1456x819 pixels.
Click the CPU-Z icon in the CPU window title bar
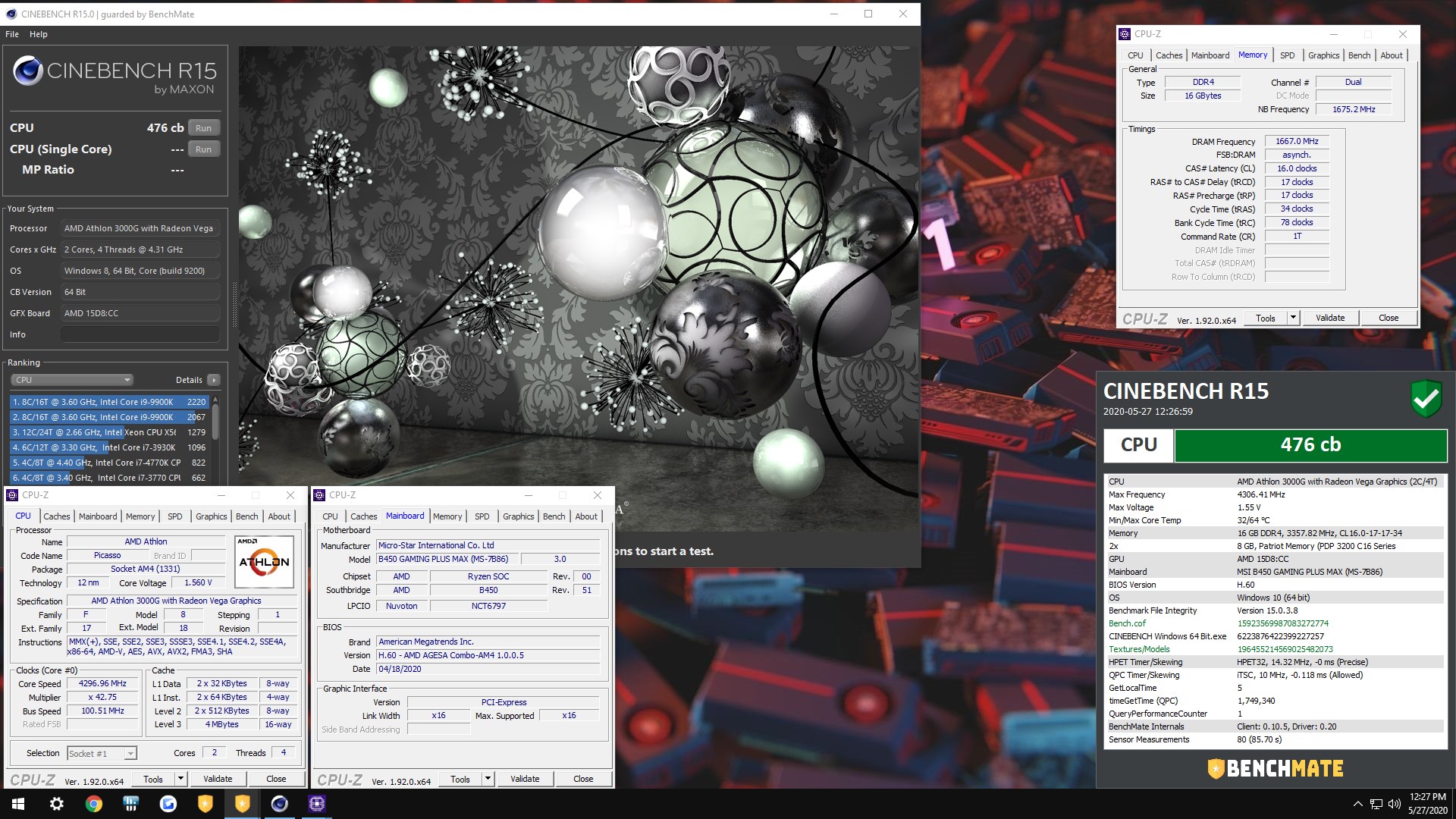click(x=12, y=495)
